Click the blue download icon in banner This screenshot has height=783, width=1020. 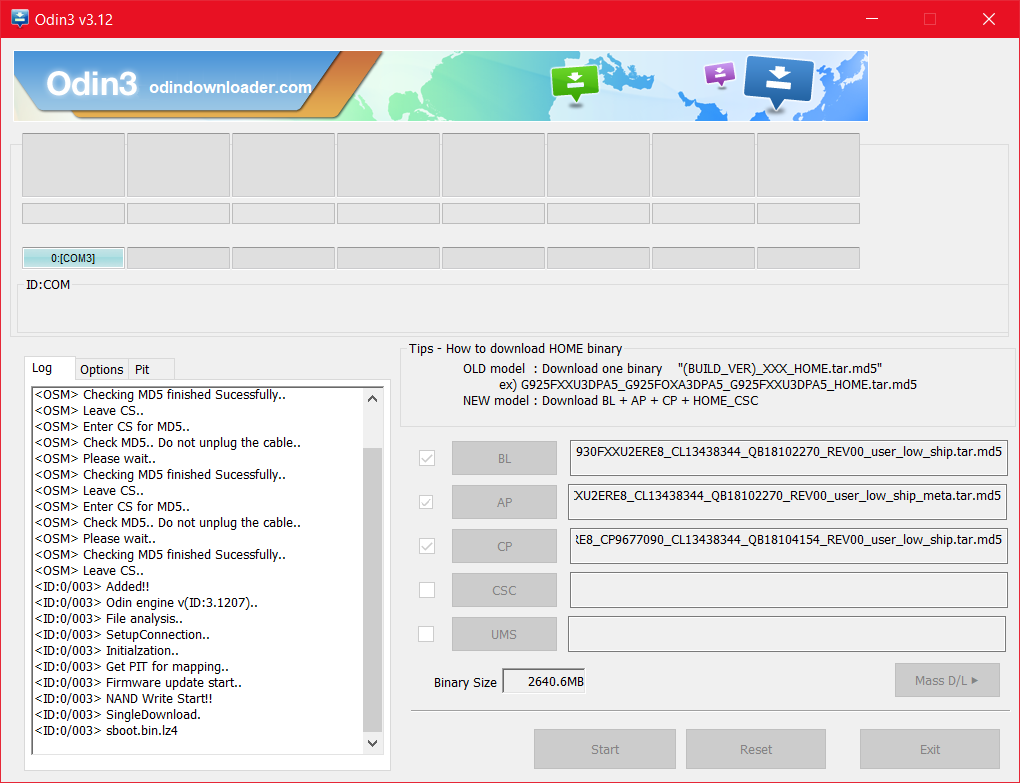point(778,82)
